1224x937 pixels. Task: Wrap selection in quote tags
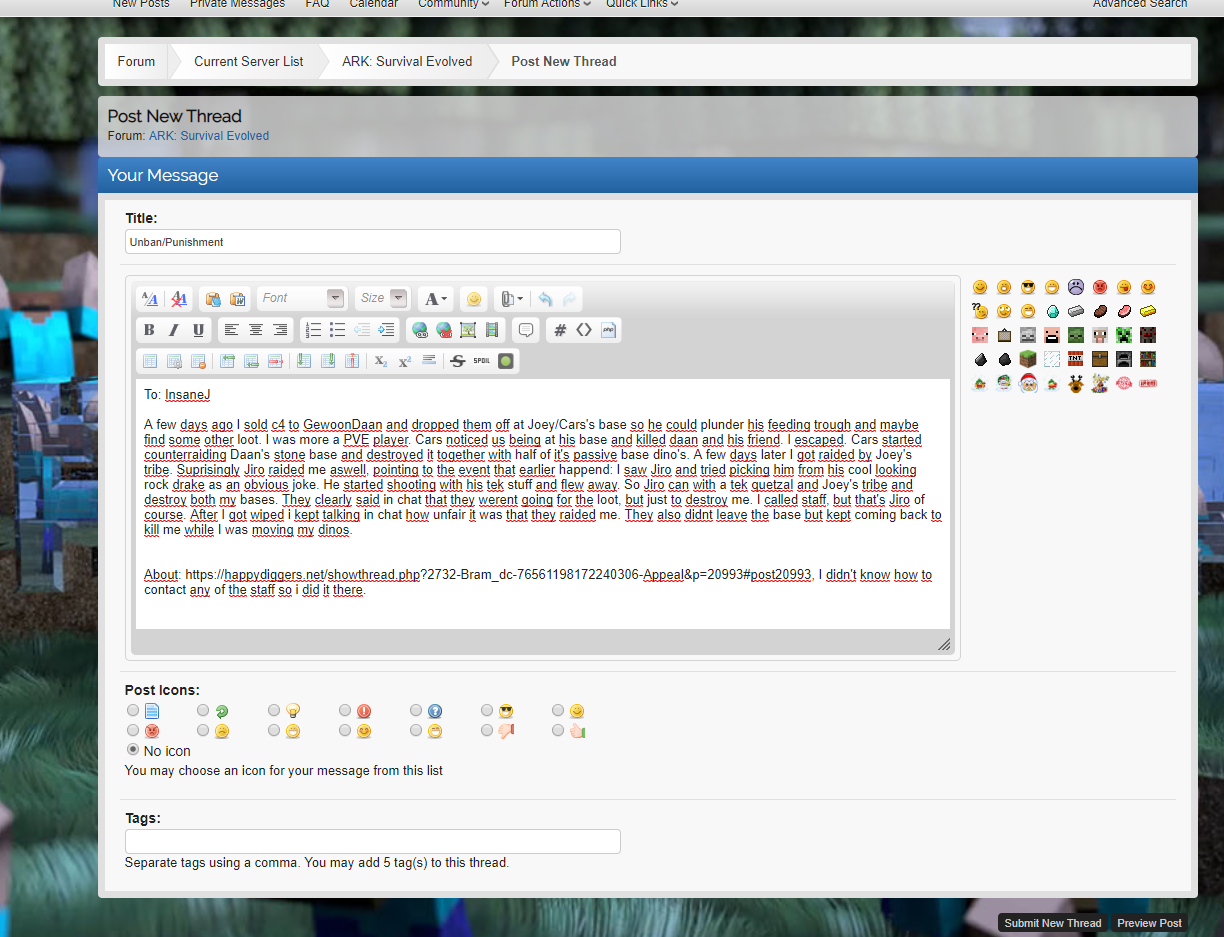(526, 330)
